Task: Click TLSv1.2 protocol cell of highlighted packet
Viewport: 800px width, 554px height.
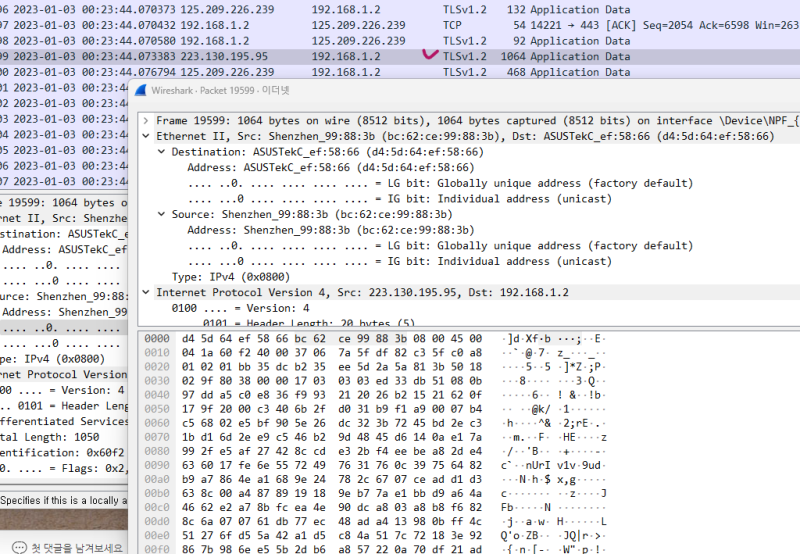Action: point(465,57)
